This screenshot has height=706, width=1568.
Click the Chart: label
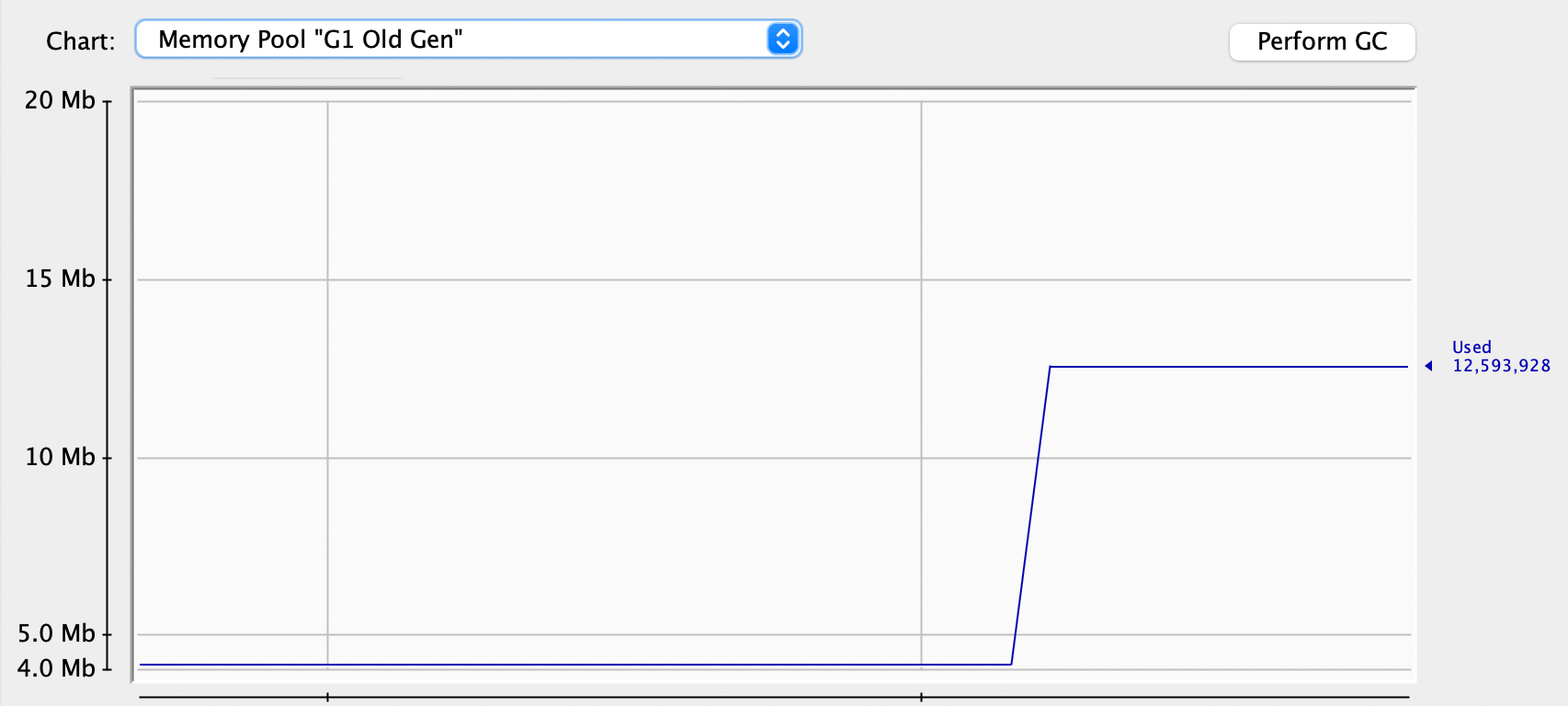[x=81, y=41]
